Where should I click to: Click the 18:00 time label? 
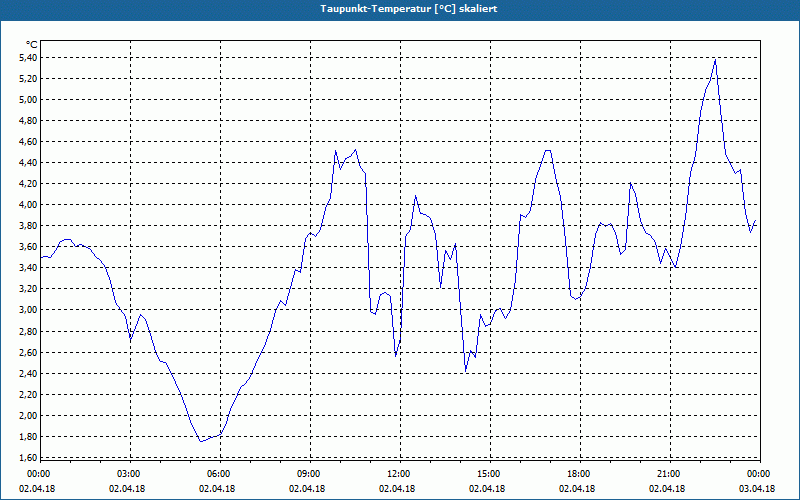(579, 474)
